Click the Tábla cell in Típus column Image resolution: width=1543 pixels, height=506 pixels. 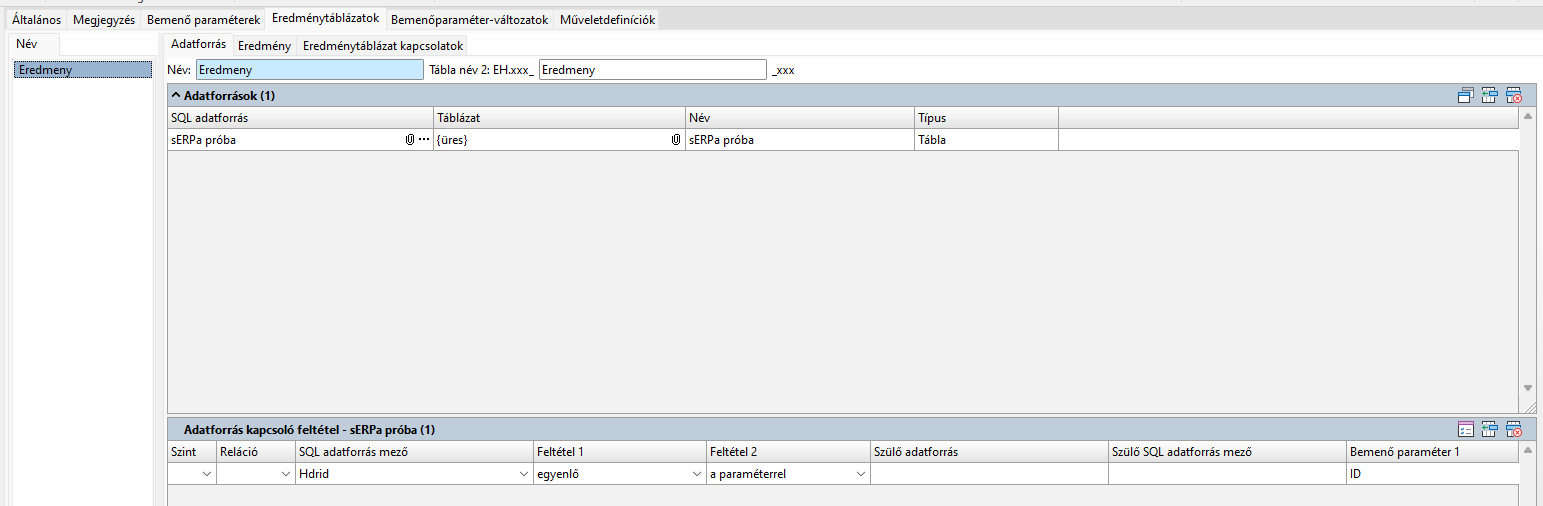[x=986, y=140]
